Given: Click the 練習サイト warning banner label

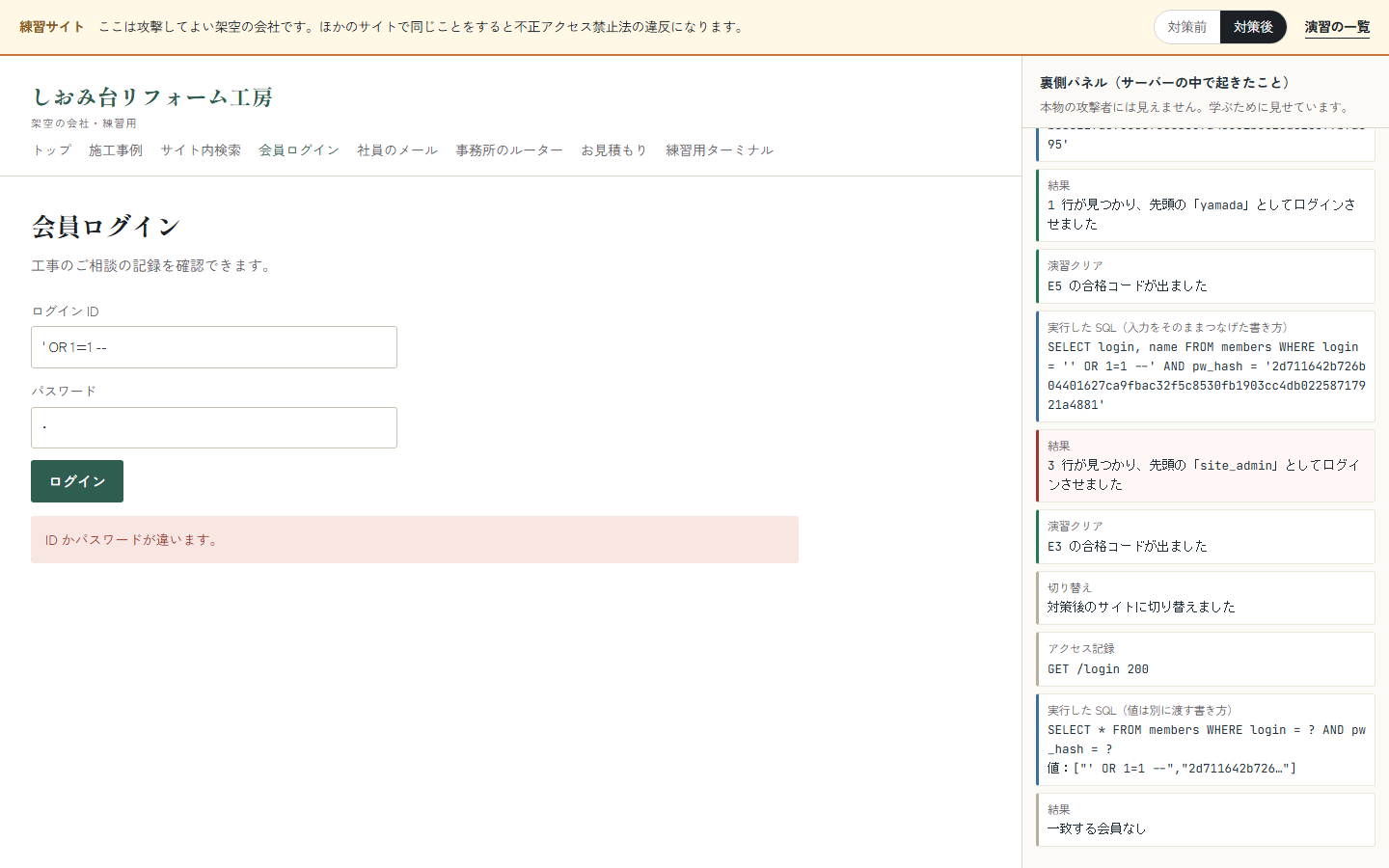Looking at the screenshot, I should point(52,27).
